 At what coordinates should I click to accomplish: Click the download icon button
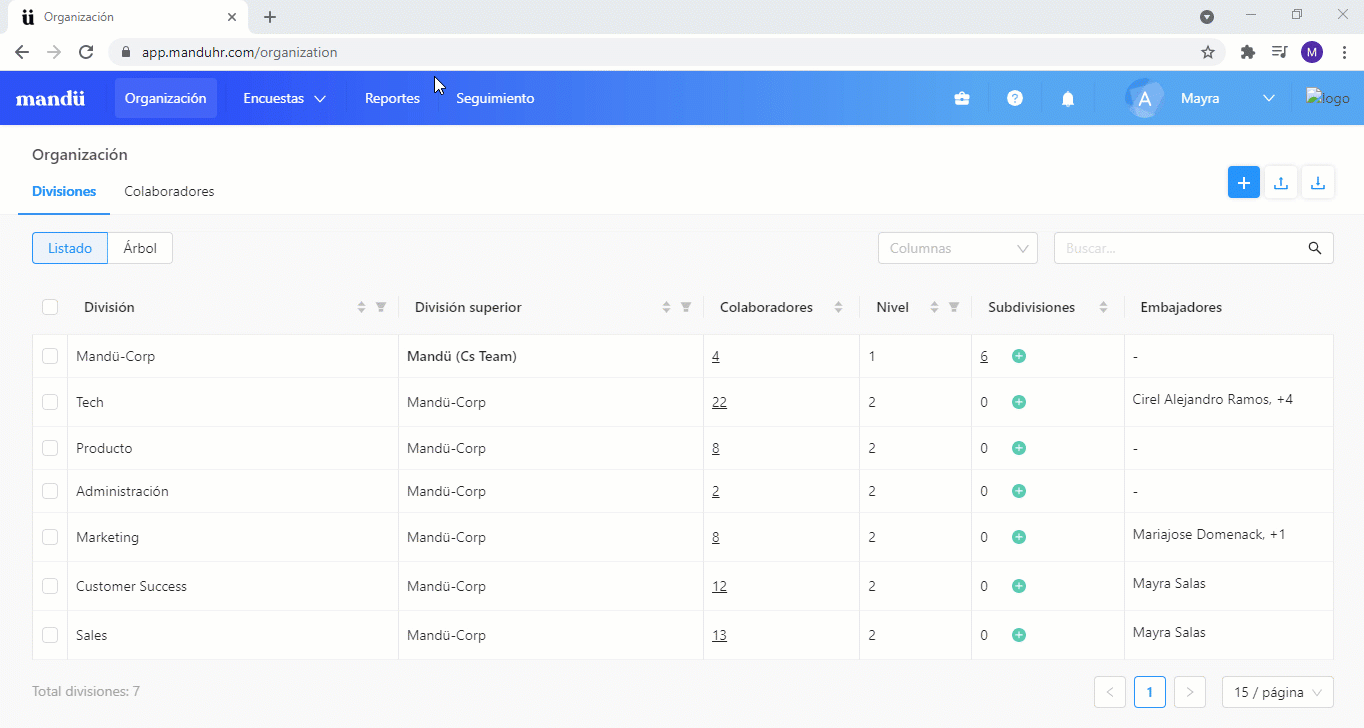[1318, 183]
